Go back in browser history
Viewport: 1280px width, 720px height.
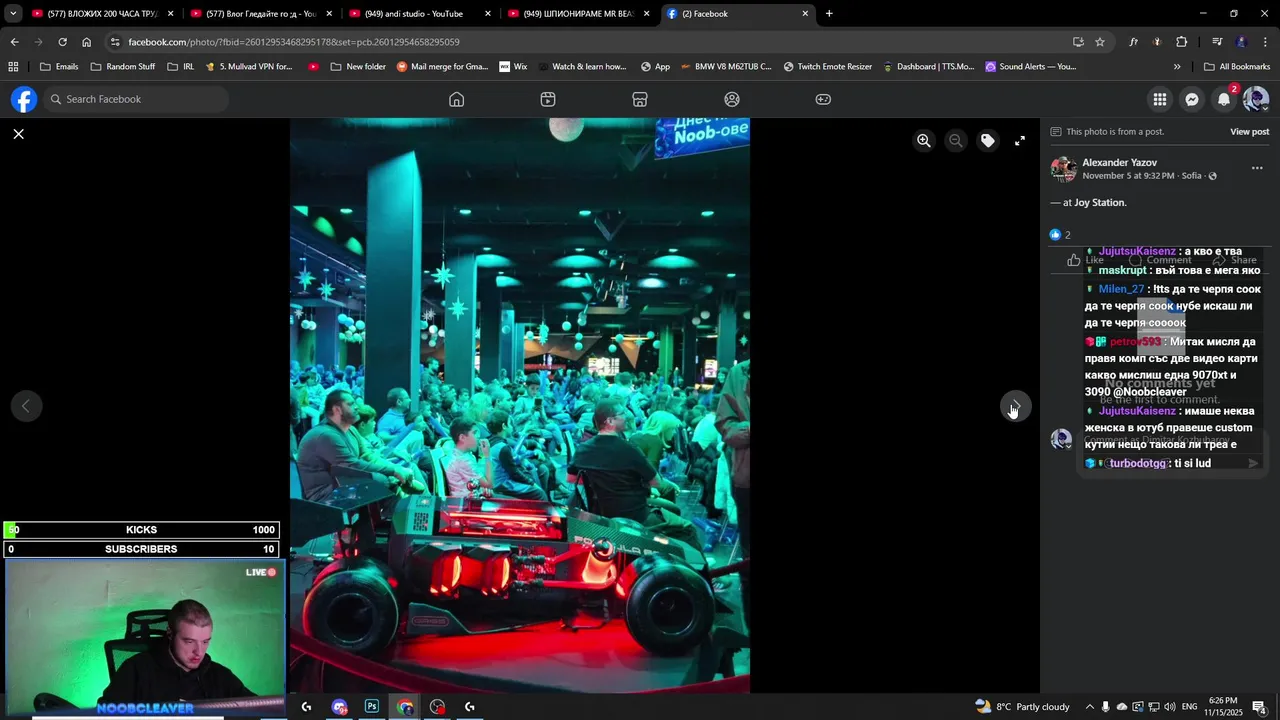(14, 42)
